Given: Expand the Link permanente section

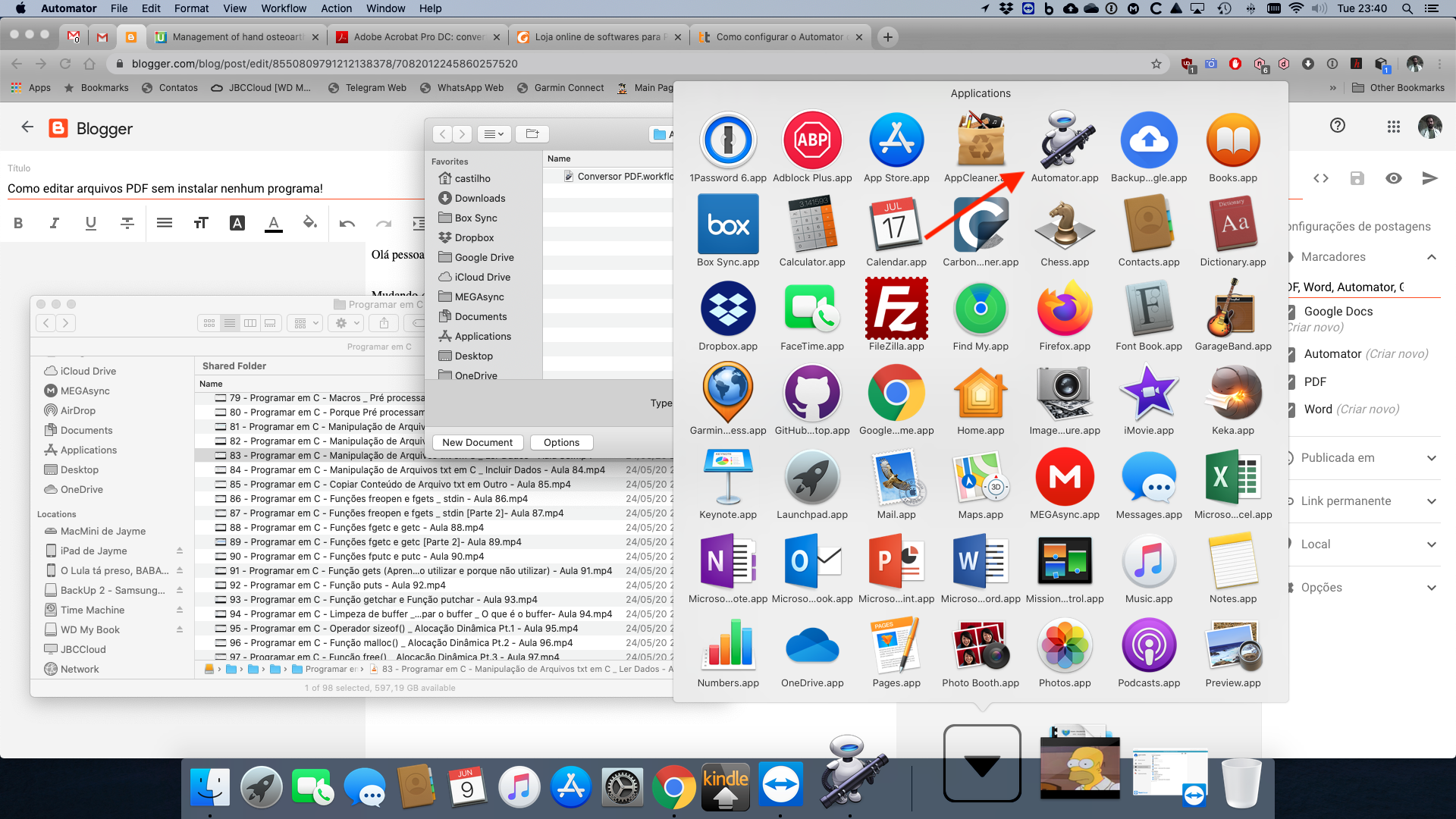Looking at the screenshot, I should (x=1431, y=501).
